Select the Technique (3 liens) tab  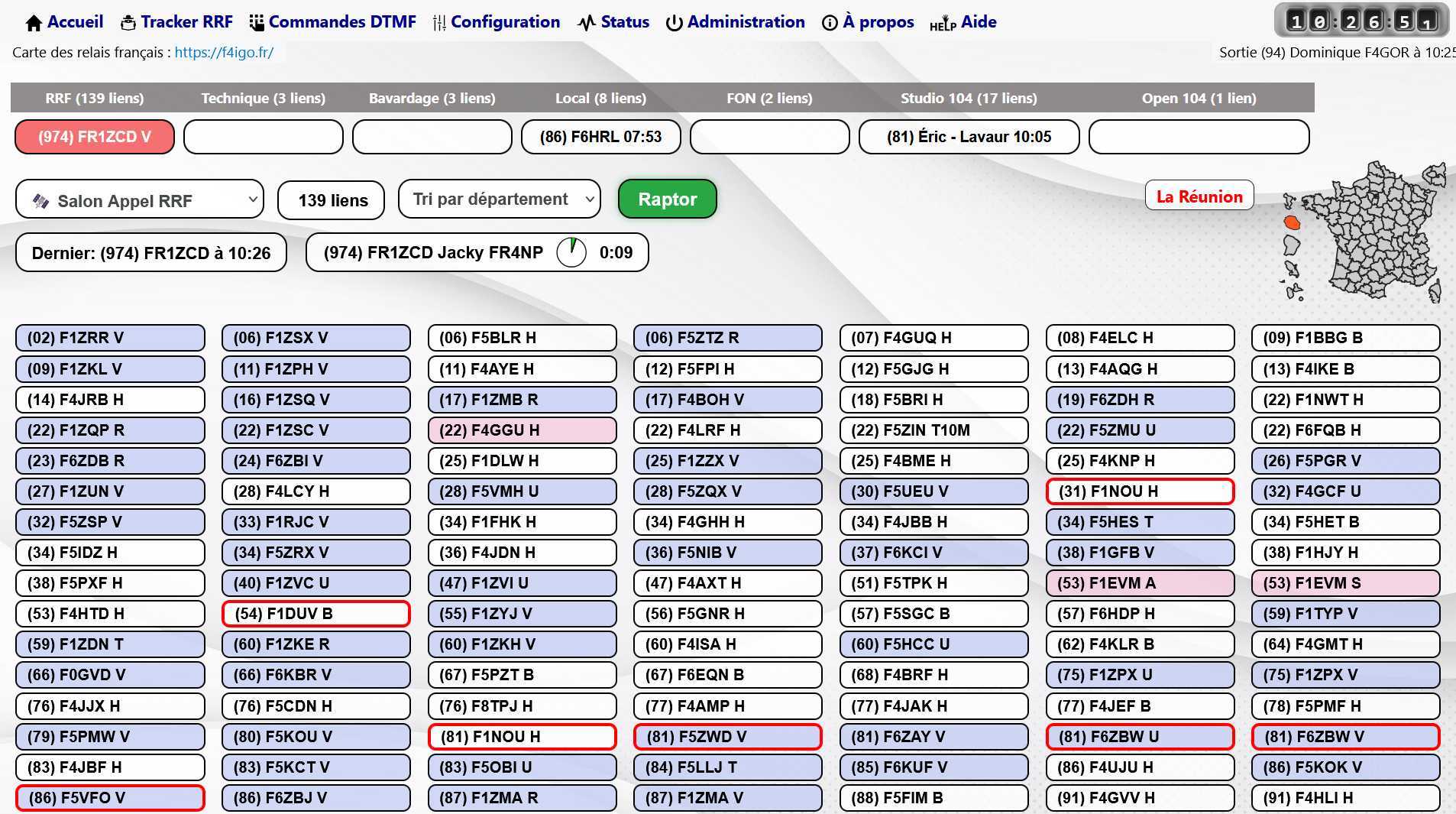[263, 99]
